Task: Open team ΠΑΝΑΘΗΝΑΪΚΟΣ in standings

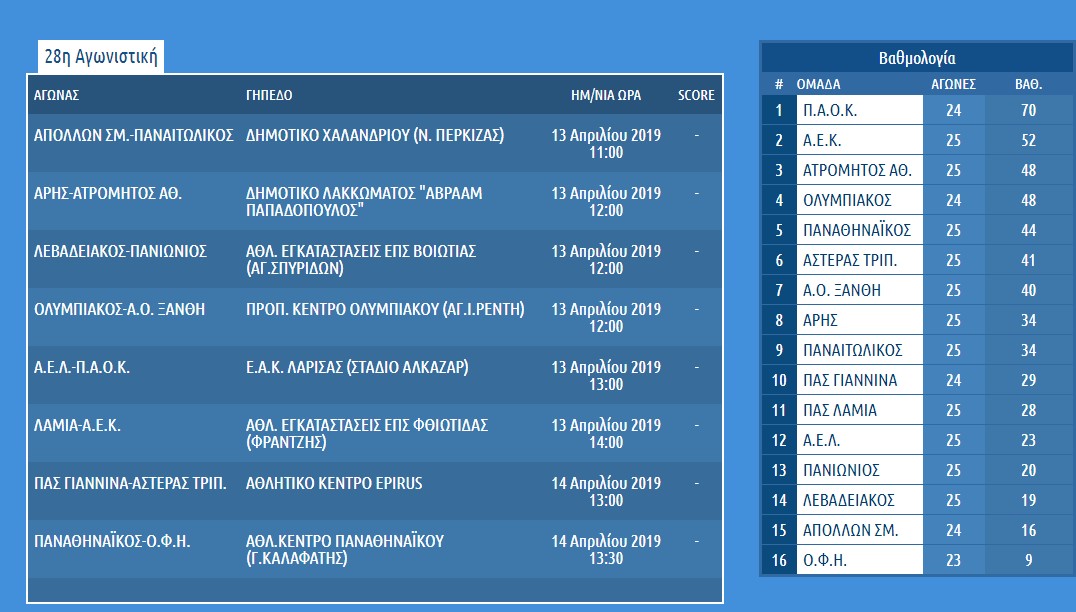Action: click(859, 231)
